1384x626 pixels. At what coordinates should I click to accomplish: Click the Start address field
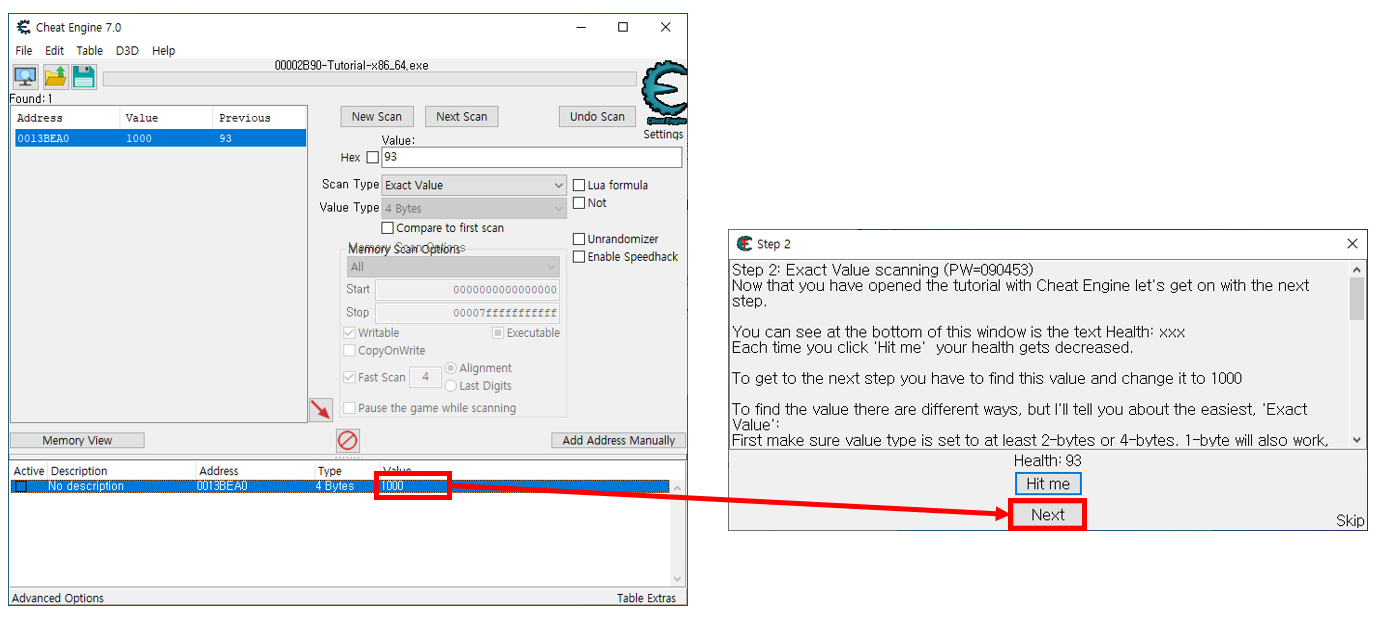coord(467,289)
